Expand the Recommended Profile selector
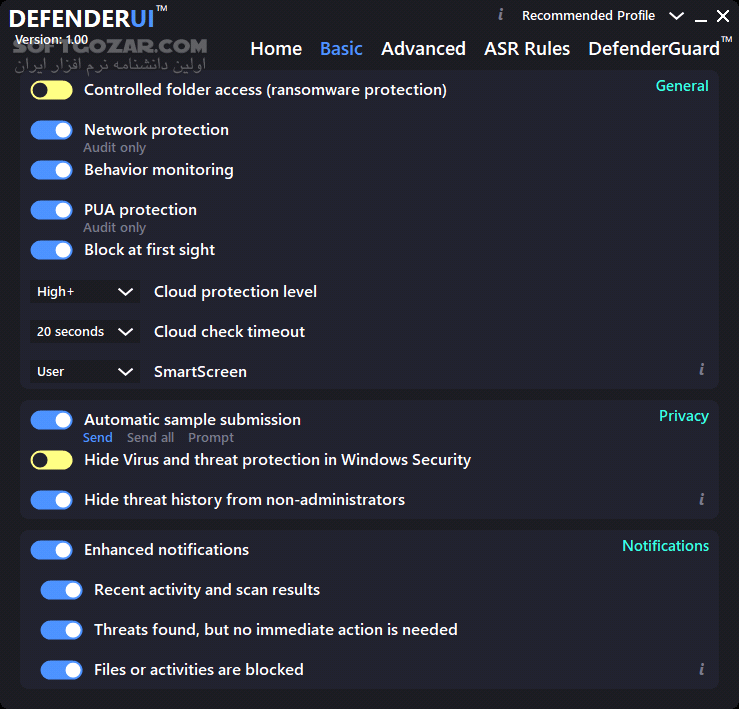 677,16
